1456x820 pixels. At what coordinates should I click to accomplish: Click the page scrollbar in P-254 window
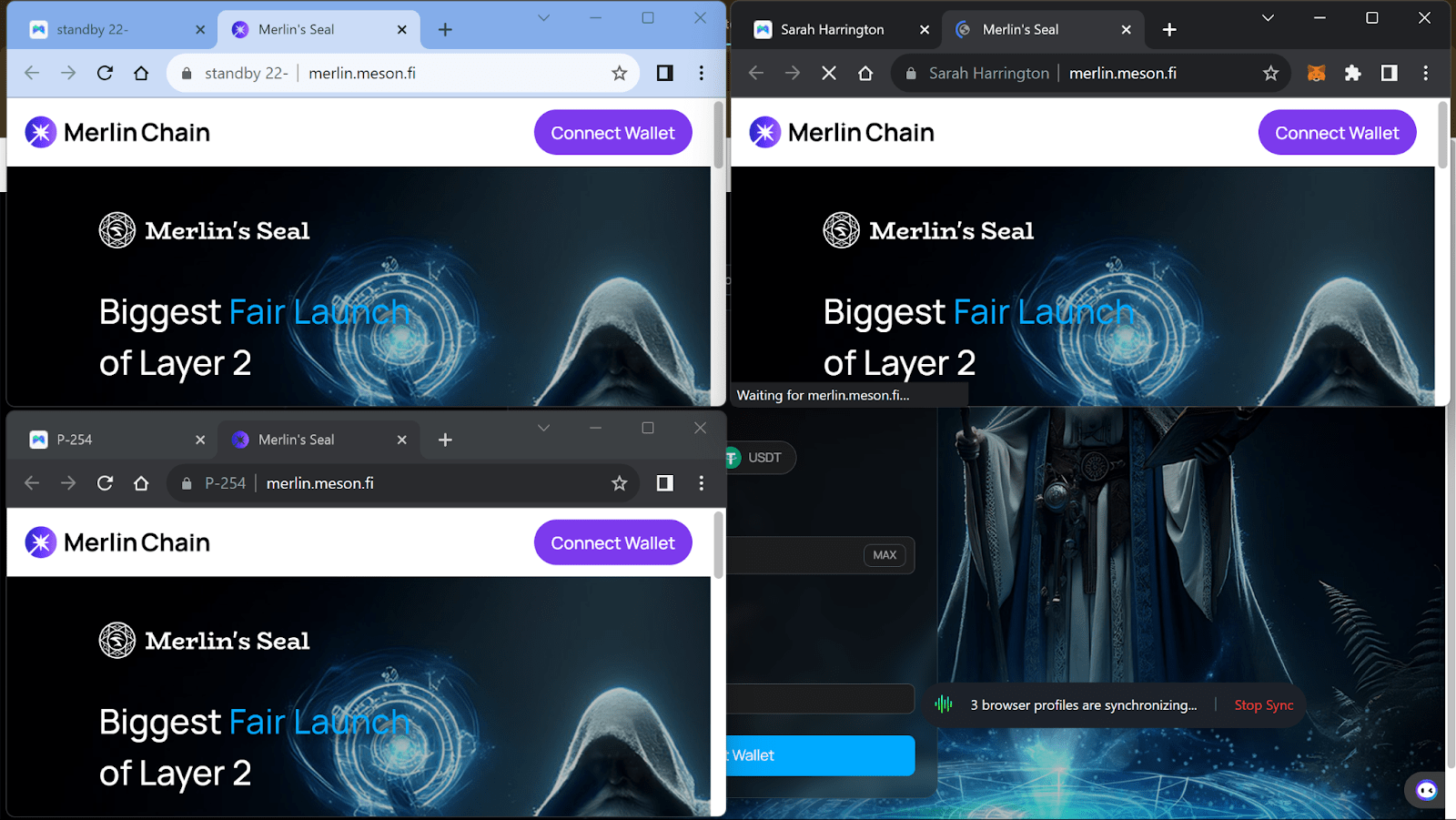[x=718, y=545]
